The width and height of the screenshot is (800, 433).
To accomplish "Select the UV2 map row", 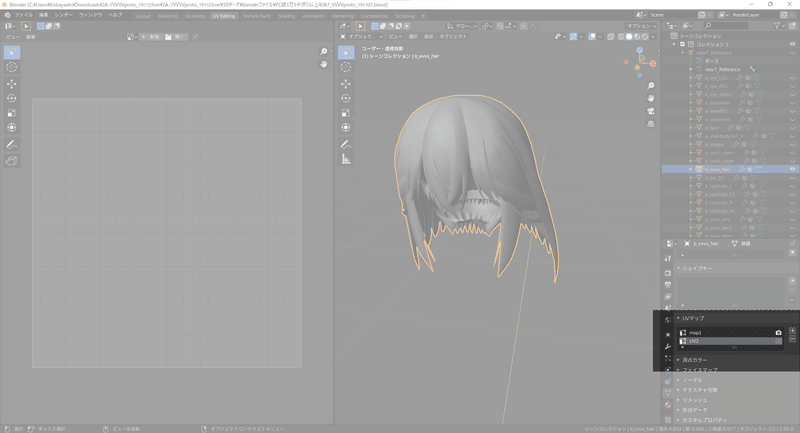I will 730,341.
